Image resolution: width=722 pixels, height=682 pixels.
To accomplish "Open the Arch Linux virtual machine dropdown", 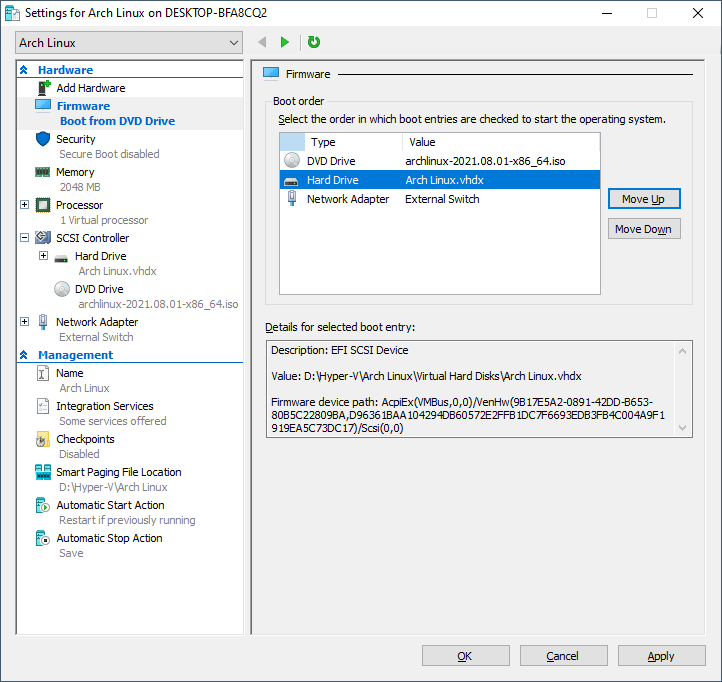I will pos(129,43).
